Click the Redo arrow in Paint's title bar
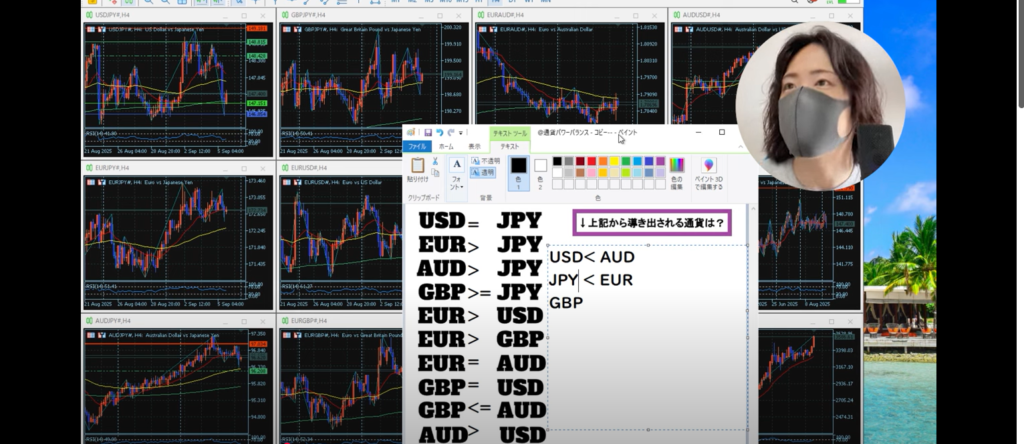This screenshot has height=444, width=1024. pyautogui.click(x=451, y=133)
